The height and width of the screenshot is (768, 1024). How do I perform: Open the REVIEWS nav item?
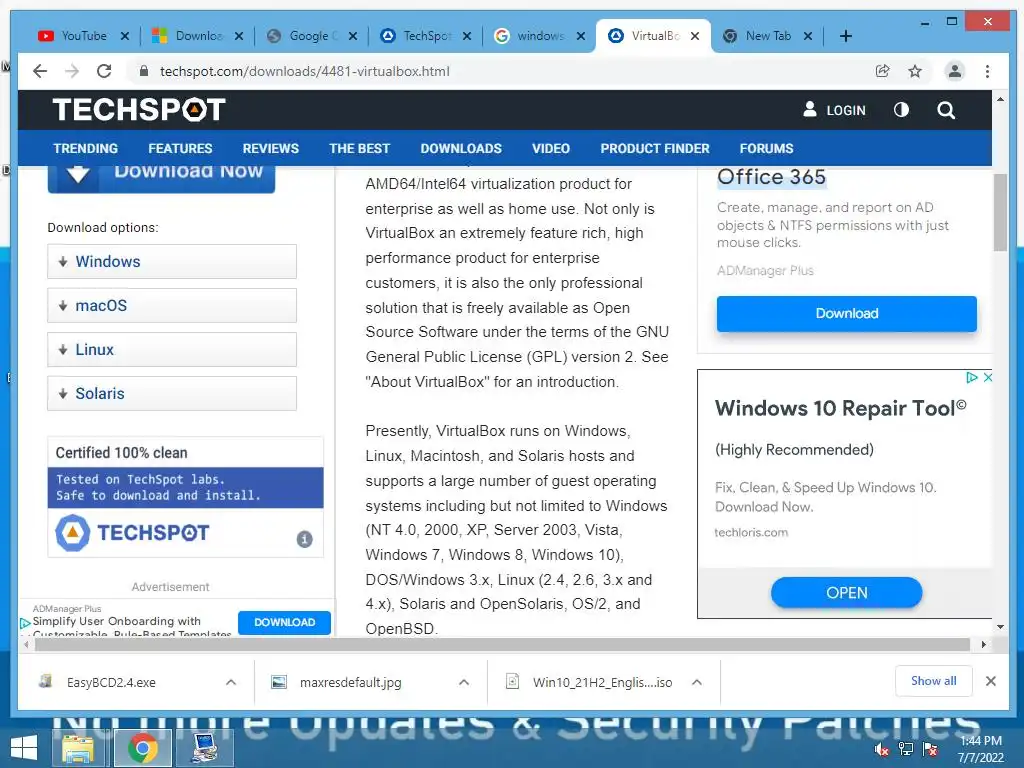(x=270, y=148)
